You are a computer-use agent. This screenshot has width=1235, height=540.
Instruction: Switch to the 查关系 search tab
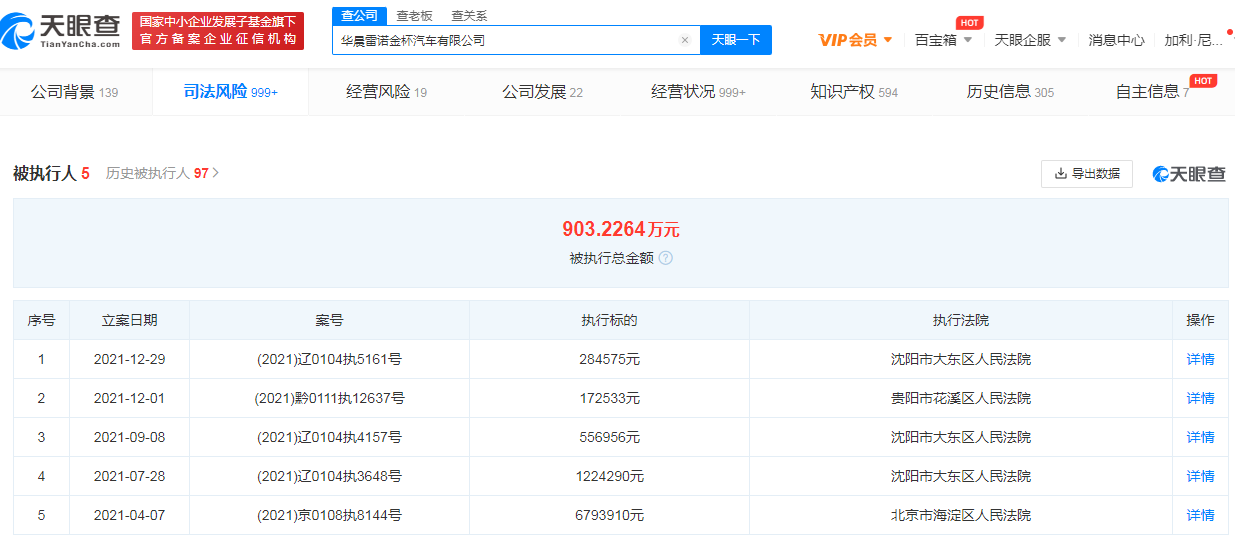[x=469, y=15]
